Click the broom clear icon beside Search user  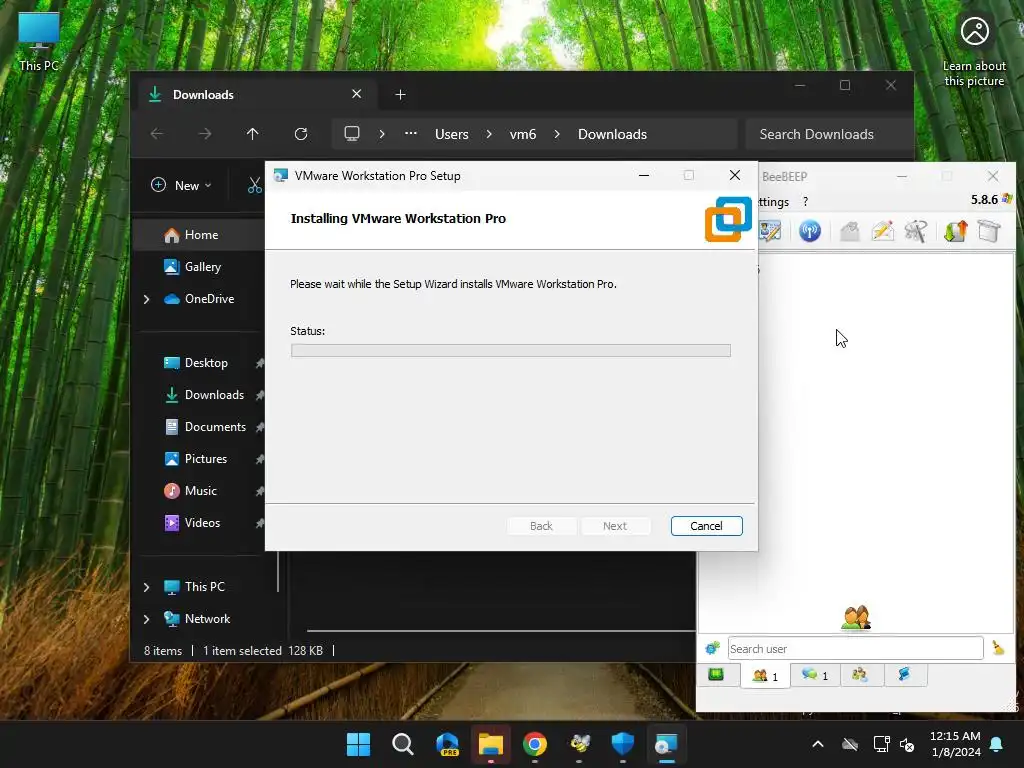pyautogui.click(x=998, y=647)
